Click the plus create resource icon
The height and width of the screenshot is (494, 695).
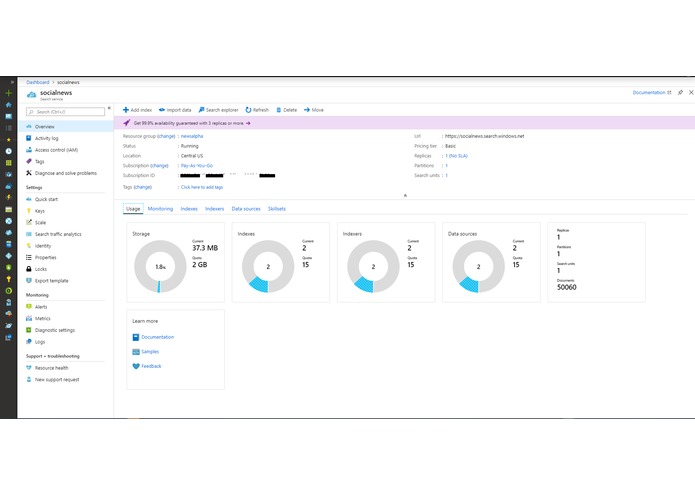[x=8, y=93]
